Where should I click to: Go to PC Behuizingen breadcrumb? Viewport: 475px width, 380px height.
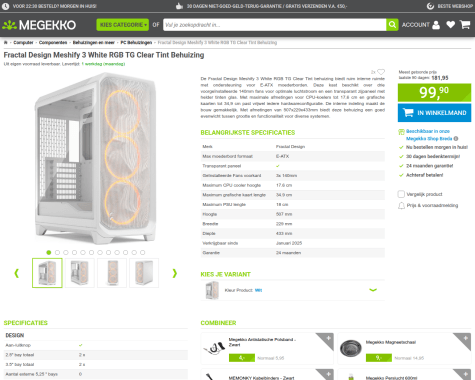click(136, 42)
